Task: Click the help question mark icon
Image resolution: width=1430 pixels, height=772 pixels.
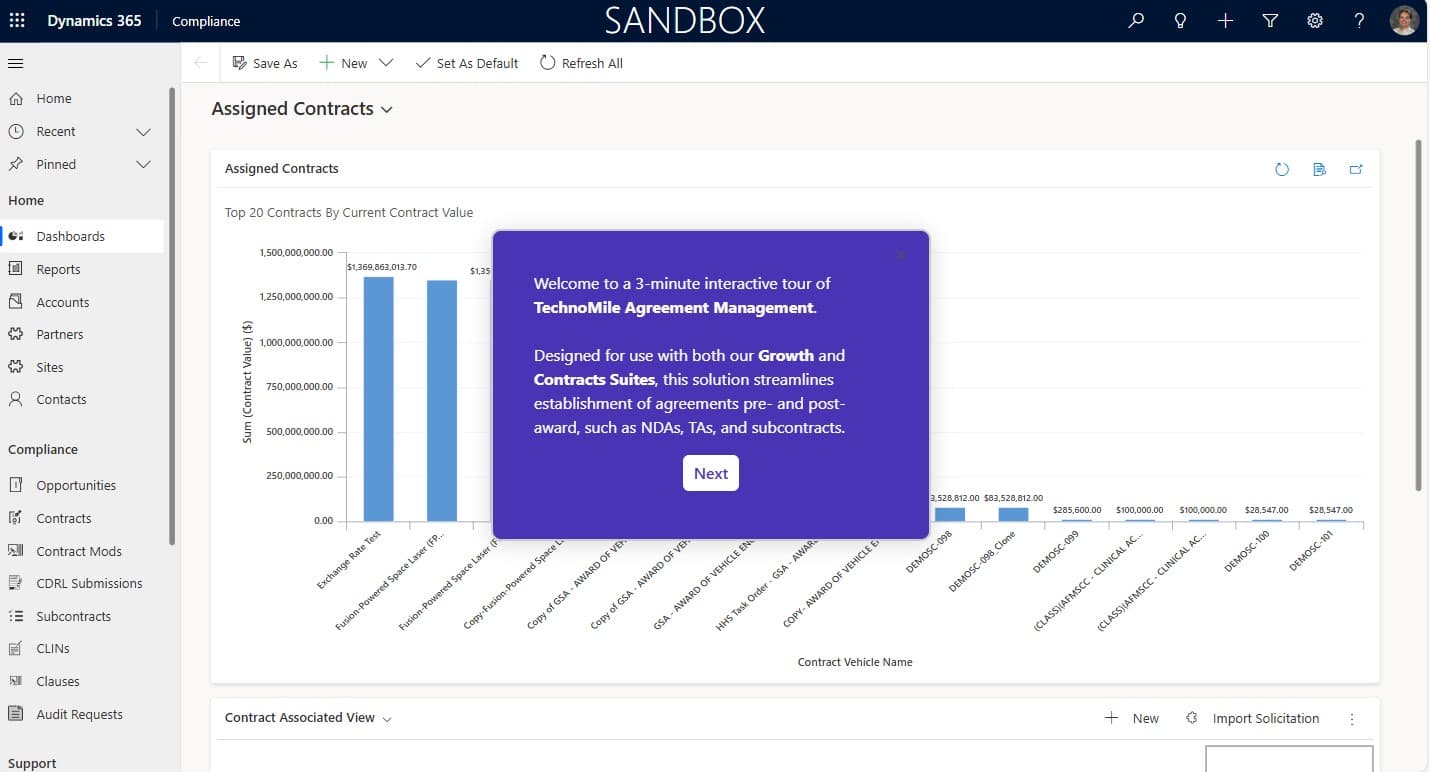Action: coord(1359,21)
